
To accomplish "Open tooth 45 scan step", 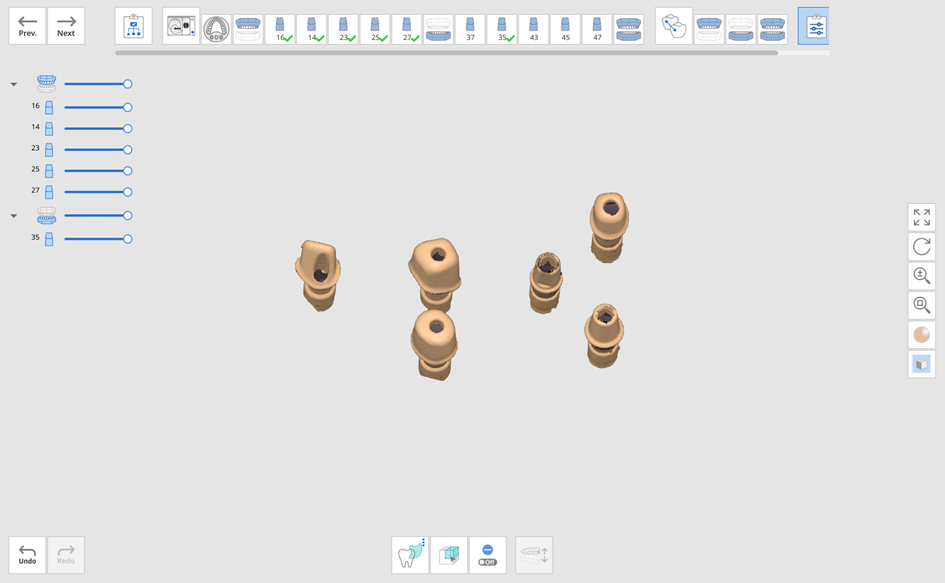I will coord(565,29).
